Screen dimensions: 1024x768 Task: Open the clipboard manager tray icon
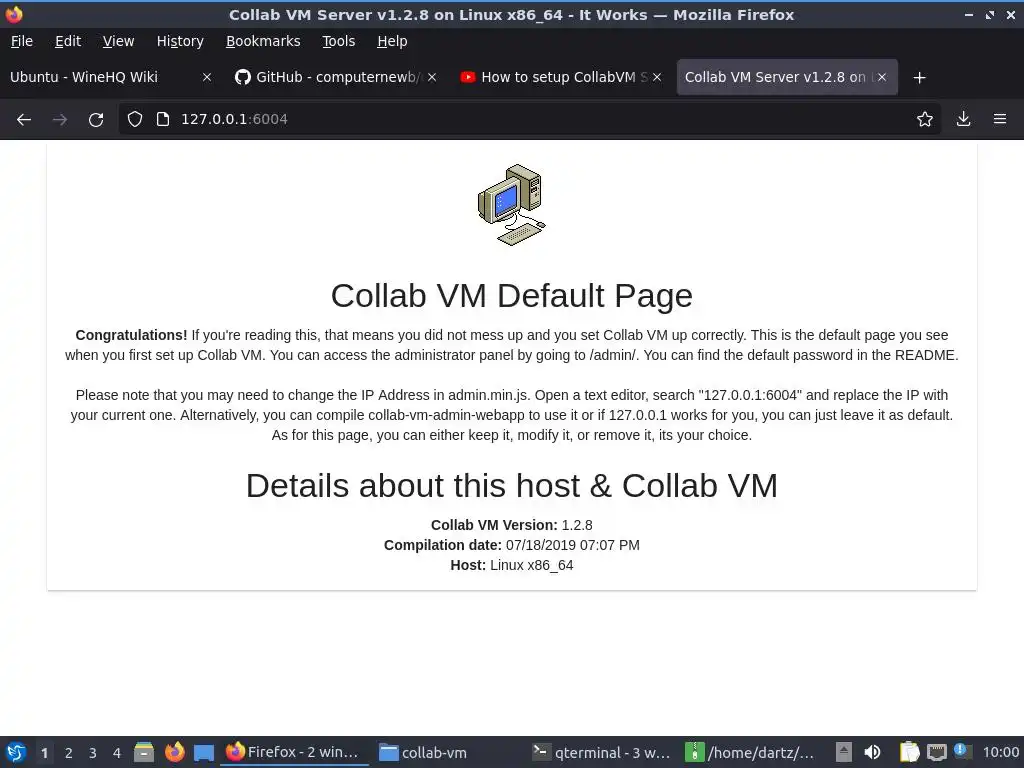click(x=909, y=752)
